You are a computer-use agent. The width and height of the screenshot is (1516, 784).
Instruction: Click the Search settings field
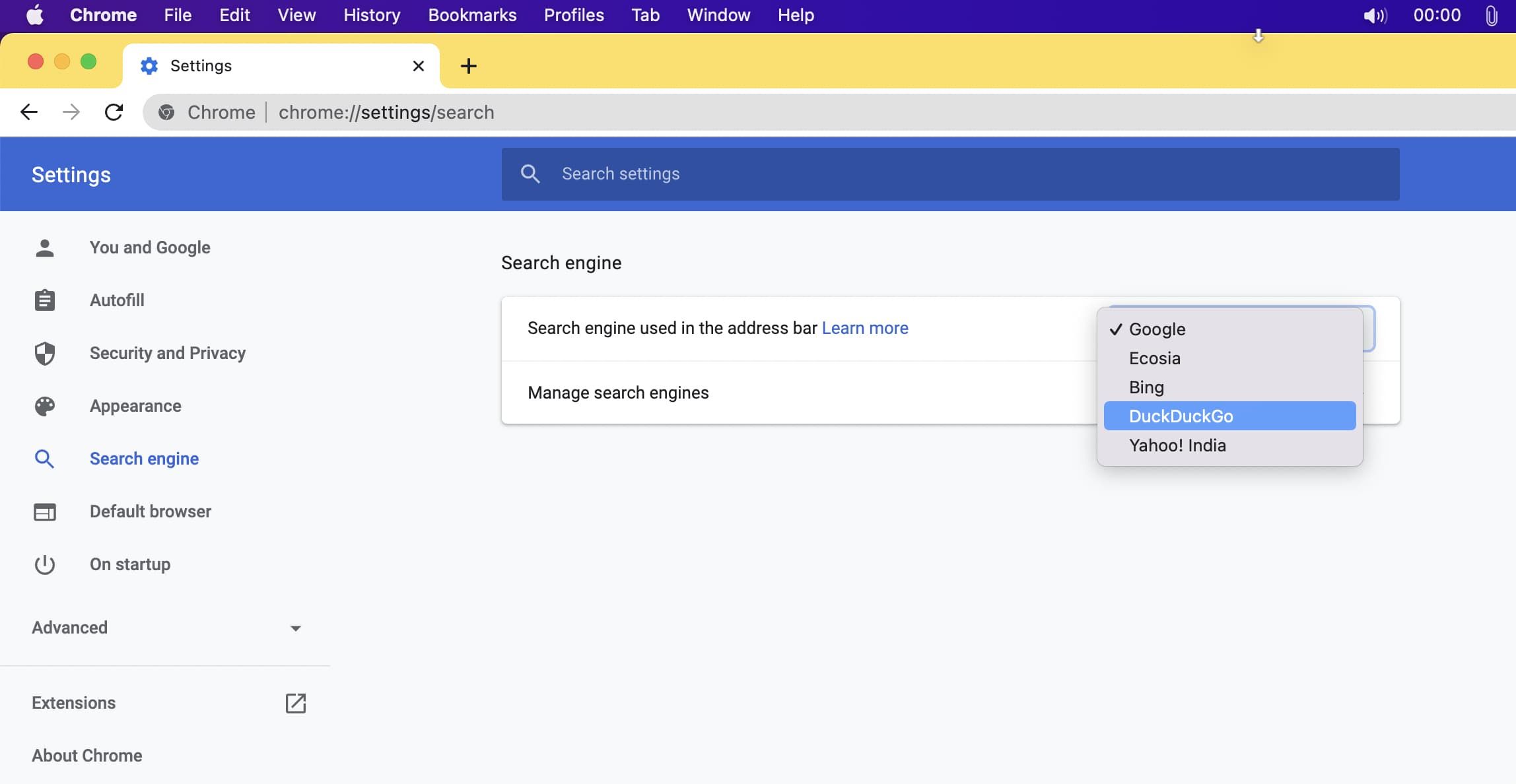click(950, 174)
